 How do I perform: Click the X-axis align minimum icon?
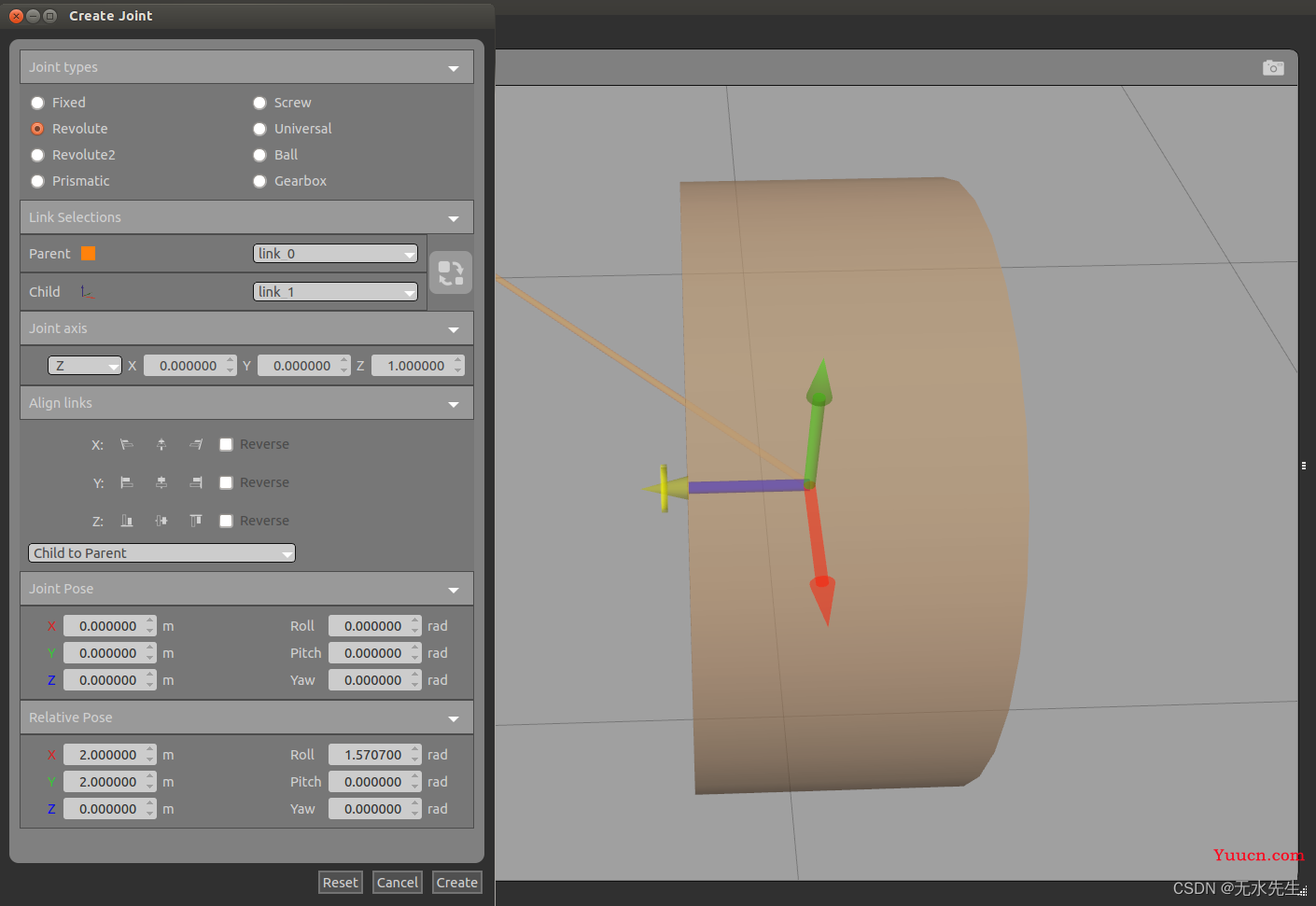(127, 444)
